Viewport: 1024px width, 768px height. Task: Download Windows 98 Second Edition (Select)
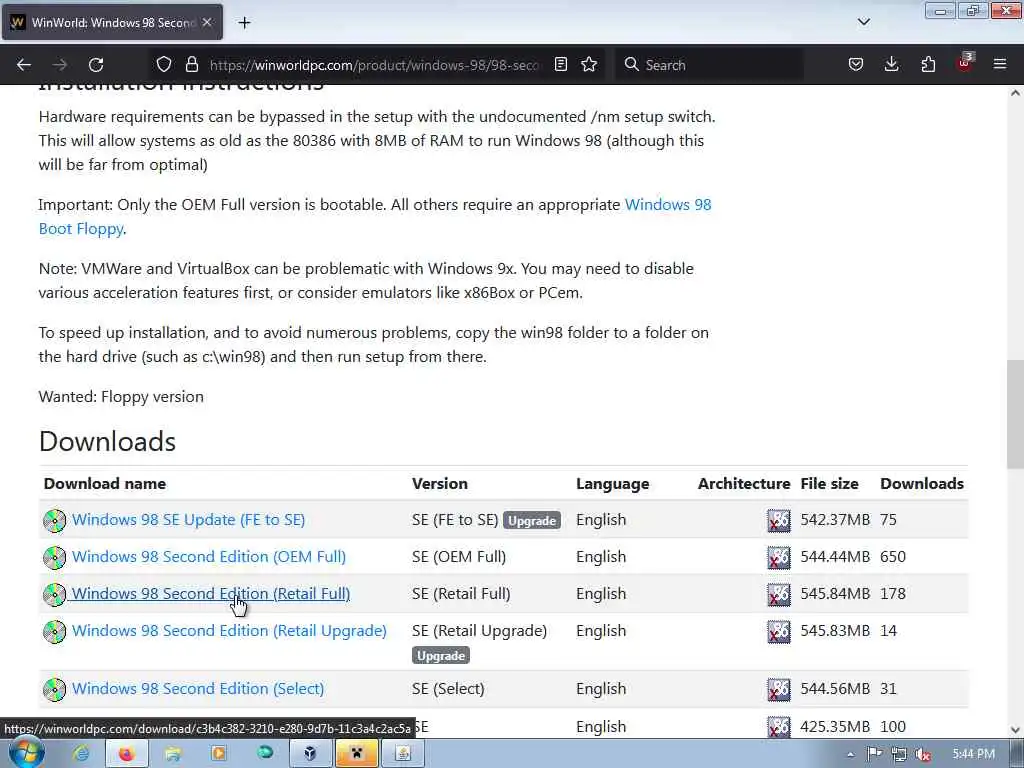198,689
